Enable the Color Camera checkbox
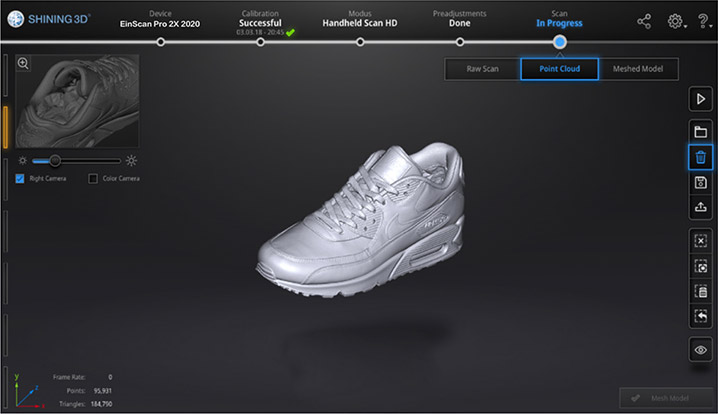718x414 pixels. point(93,179)
